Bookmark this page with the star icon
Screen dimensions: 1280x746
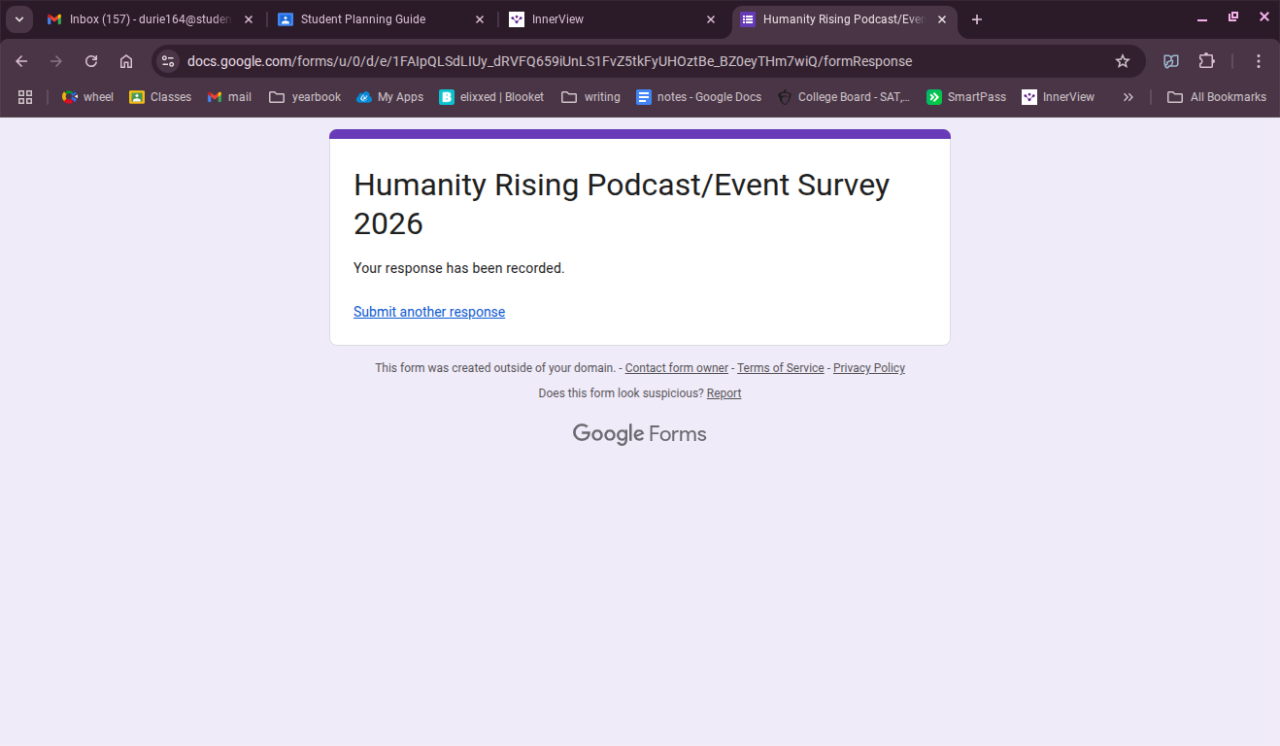pyautogui.click(x=1123, y=61)
